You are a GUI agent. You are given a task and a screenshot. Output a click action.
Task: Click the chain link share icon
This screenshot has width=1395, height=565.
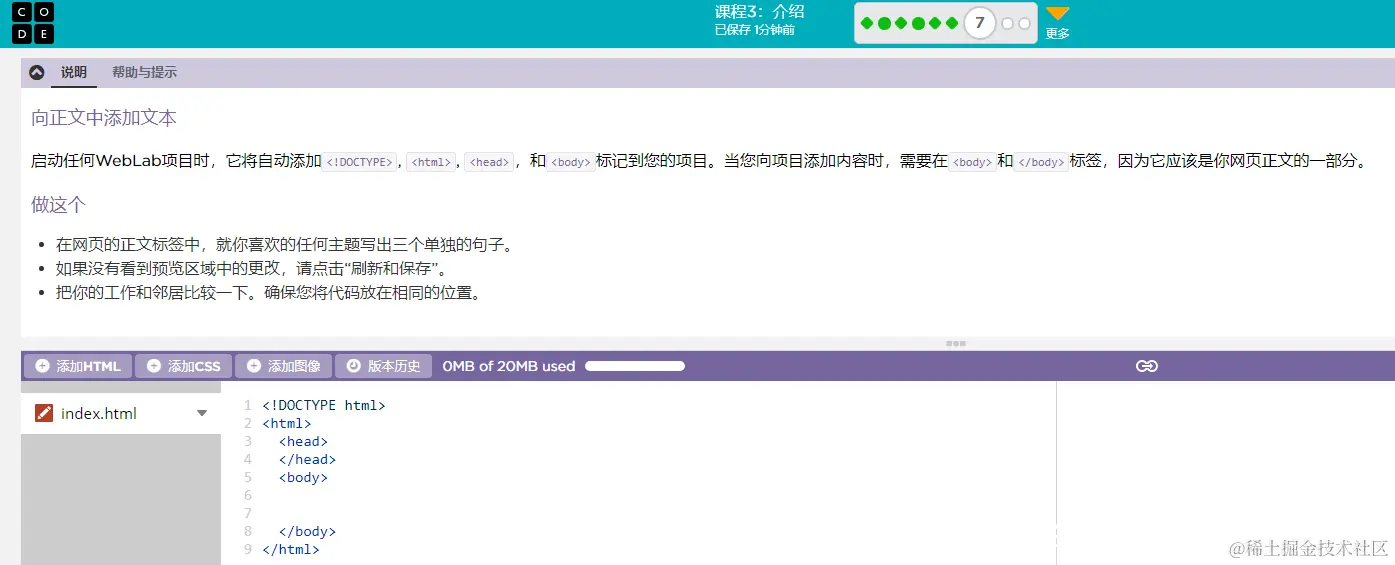[x=1147, y=366]
